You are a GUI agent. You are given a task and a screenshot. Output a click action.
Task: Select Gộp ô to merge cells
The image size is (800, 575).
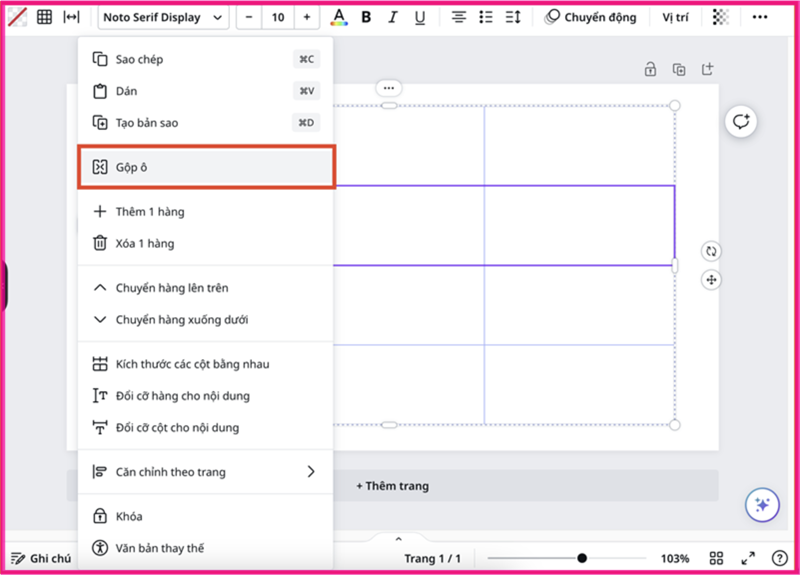206,167
